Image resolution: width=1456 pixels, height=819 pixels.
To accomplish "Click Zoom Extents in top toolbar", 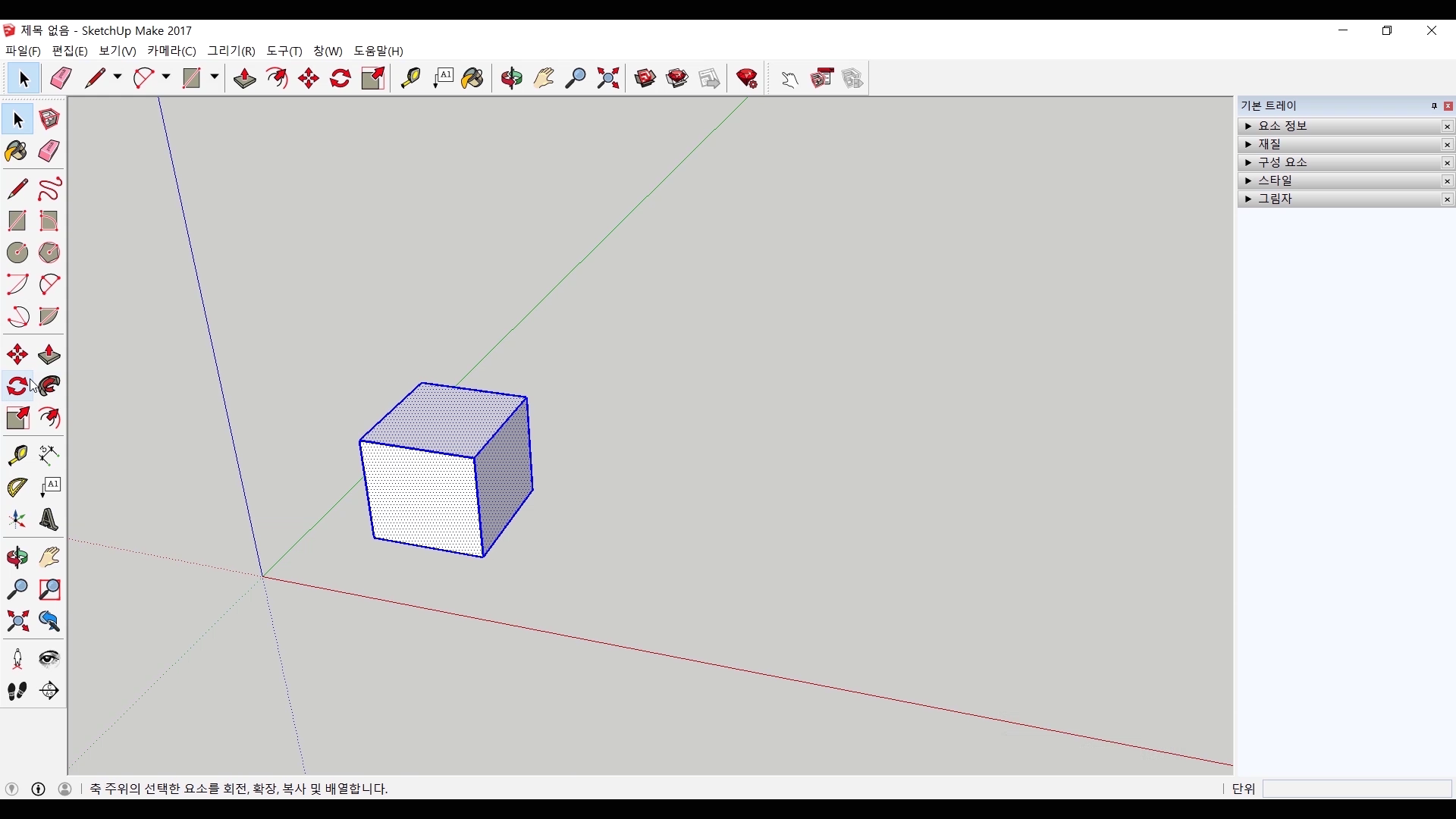I will coord(608,78).
